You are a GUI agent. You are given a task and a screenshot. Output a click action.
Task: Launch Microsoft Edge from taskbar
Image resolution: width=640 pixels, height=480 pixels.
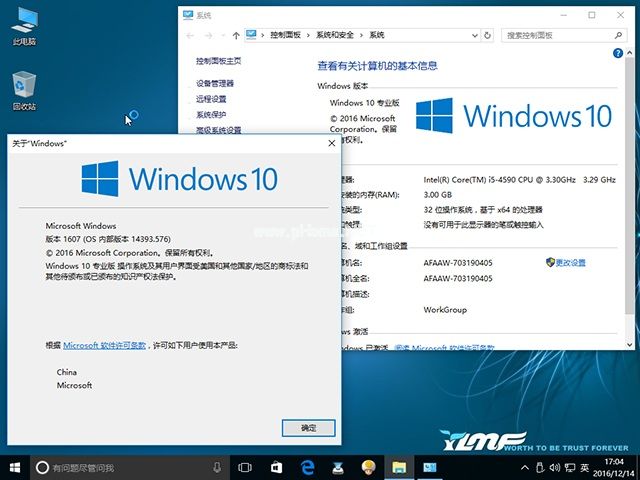(x=307, y=468)
